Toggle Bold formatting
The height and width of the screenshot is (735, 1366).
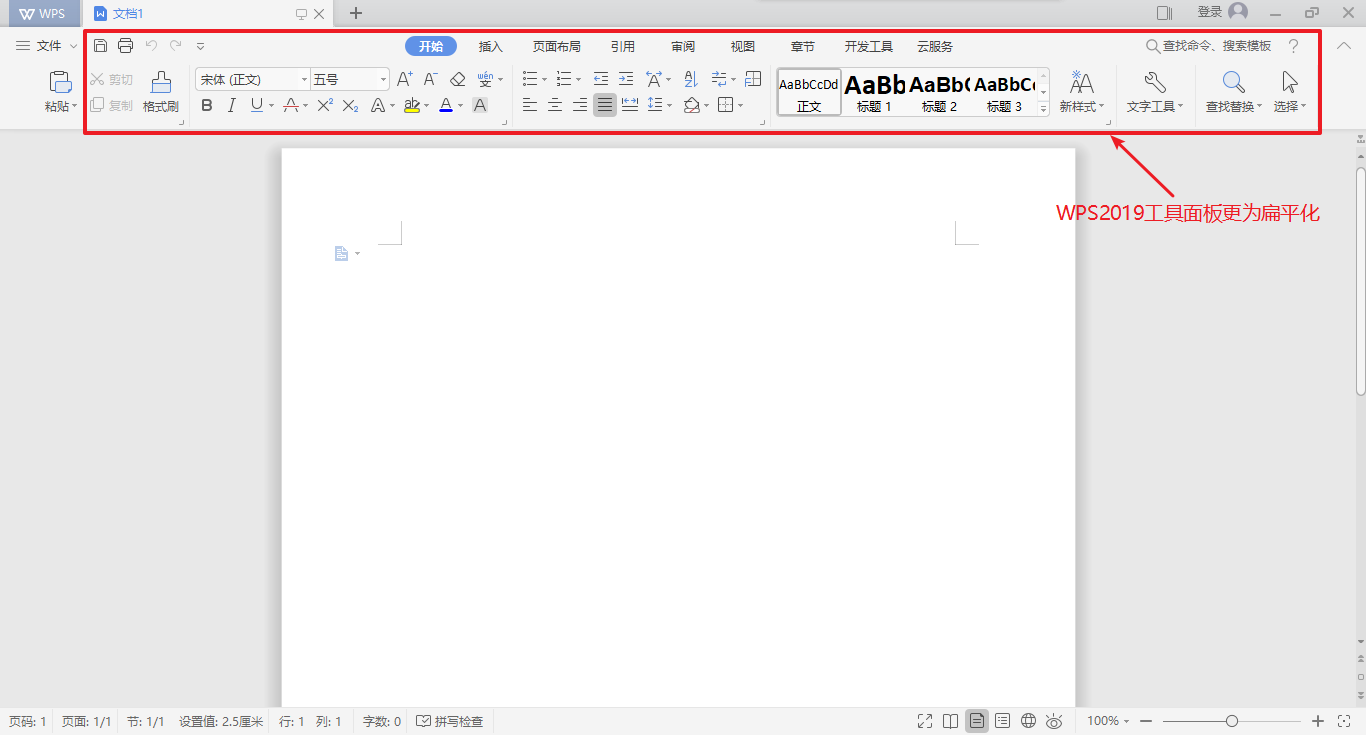pyautogui.click(x=207, y=105)
